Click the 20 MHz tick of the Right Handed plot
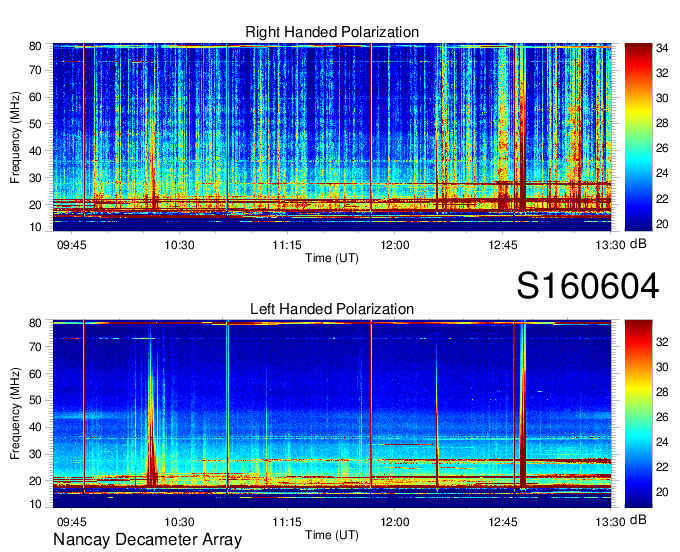This screenshot has width=680, height=552. tap(35, 205)
